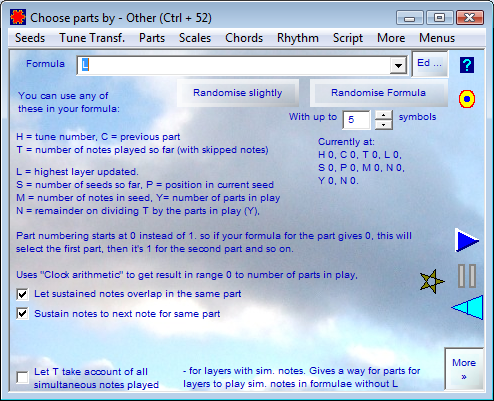494x401 pixels.
Task: Click the Ed ... button beside formula
Action: pos(430,63)
